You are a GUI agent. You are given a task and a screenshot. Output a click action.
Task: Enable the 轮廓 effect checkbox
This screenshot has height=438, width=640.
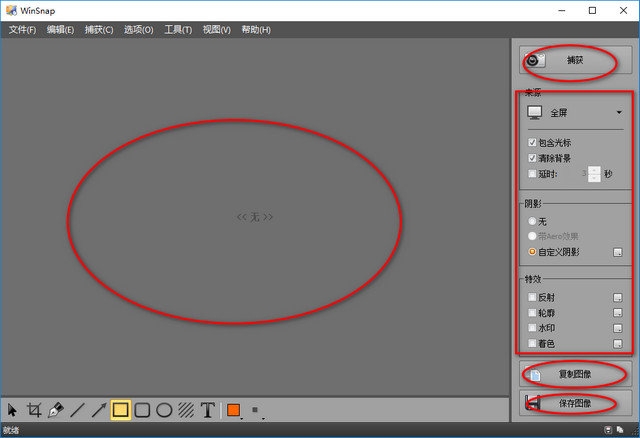(532, 313)
